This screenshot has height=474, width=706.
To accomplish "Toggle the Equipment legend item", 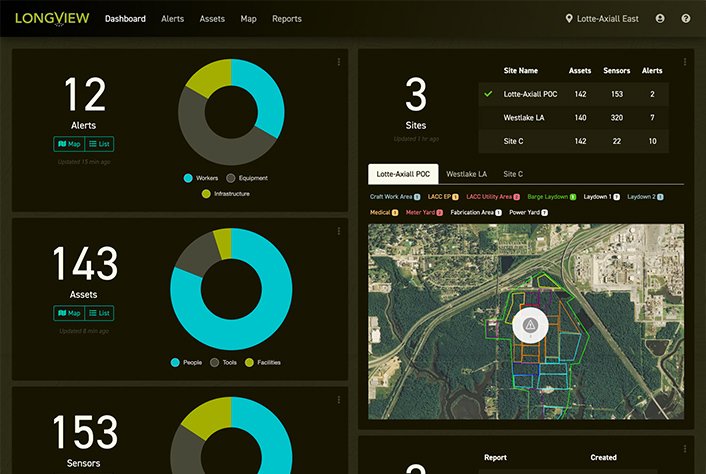I will point(250,178).
